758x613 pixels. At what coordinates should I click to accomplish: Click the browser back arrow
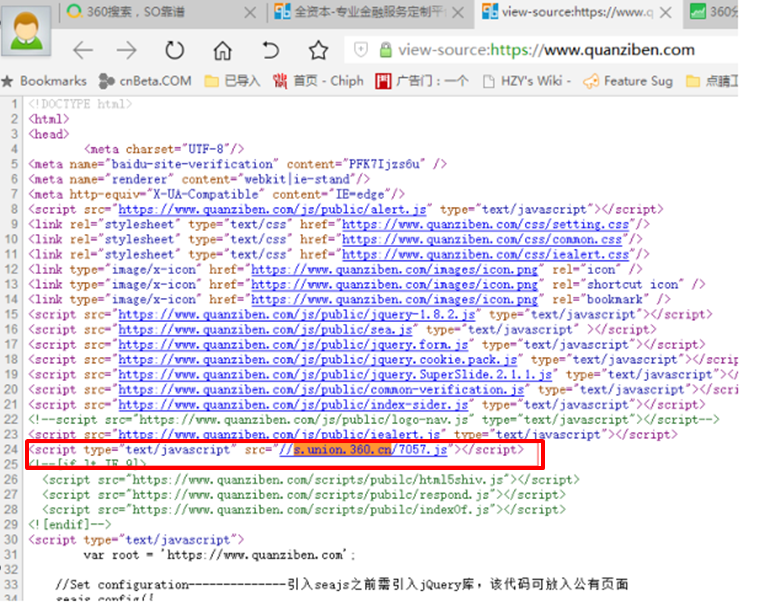click(82, 50)
